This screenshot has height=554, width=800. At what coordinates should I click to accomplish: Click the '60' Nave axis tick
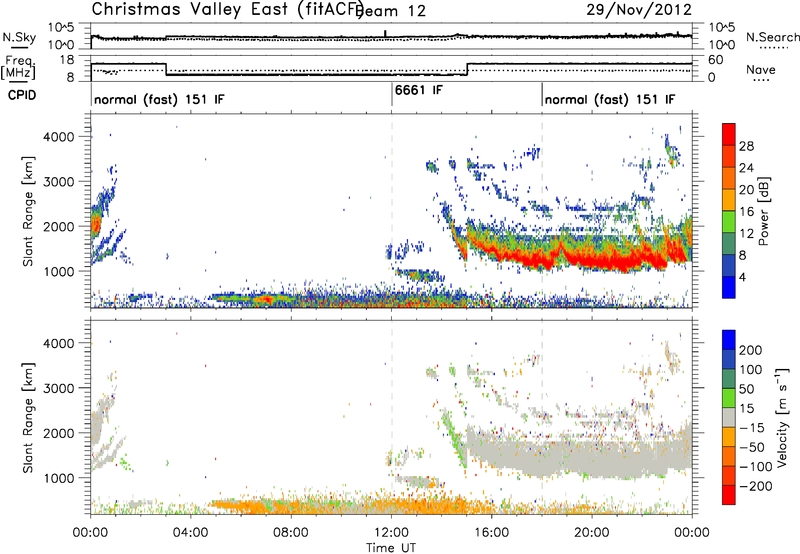[715, 60]
